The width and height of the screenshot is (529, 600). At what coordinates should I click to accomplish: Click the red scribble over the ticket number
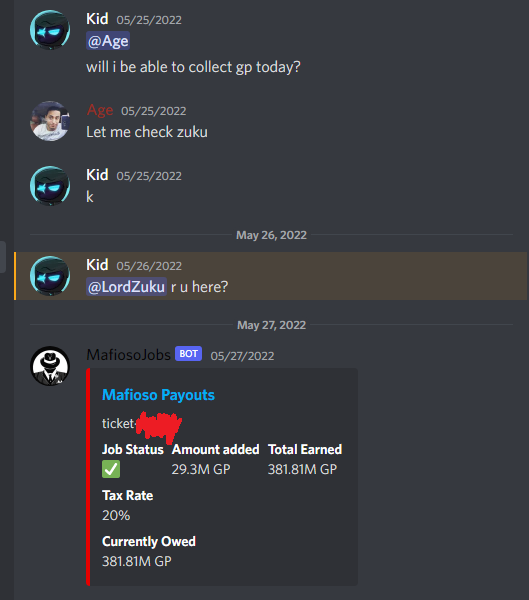(x=159, y=425)
